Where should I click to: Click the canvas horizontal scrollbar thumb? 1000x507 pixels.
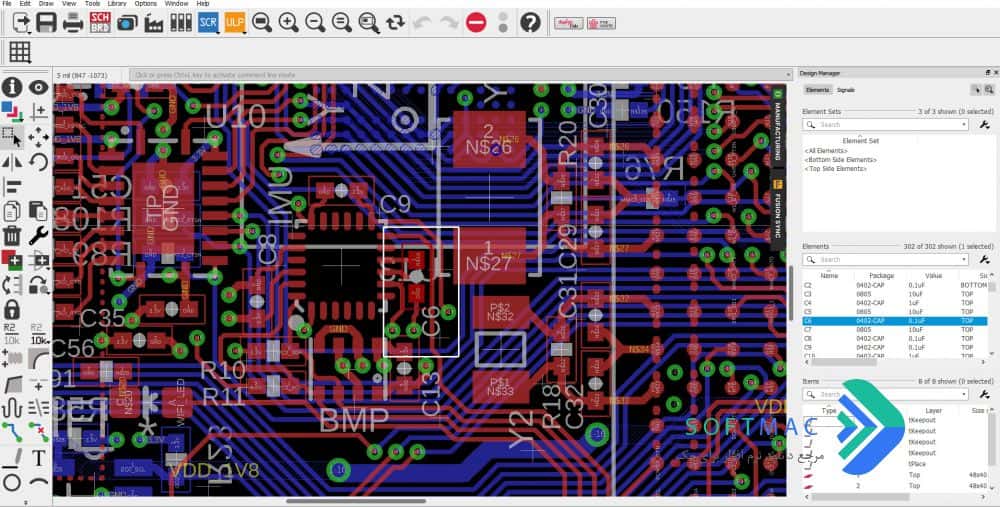point(356,501)
